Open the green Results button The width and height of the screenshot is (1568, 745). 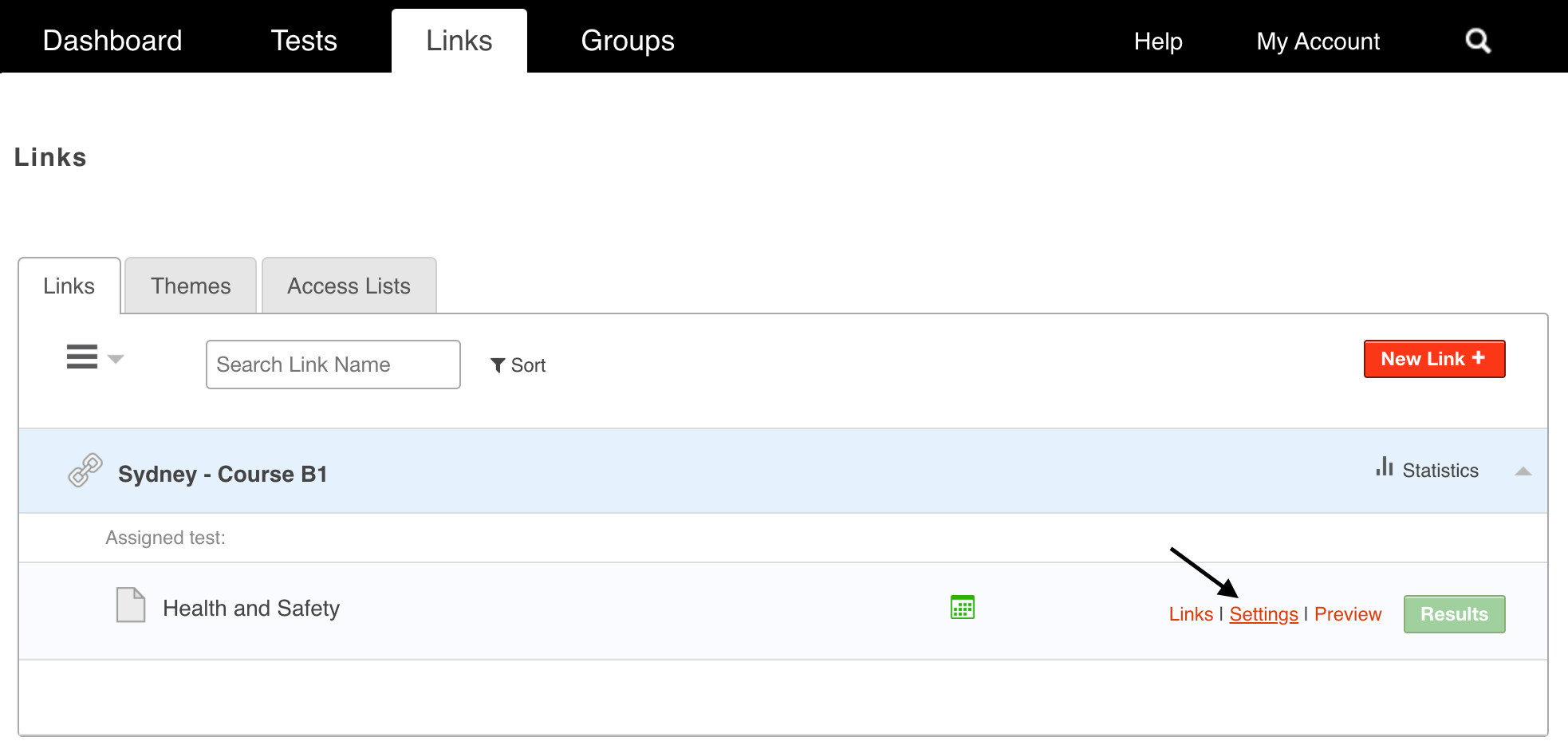[x=1454, y=614]
